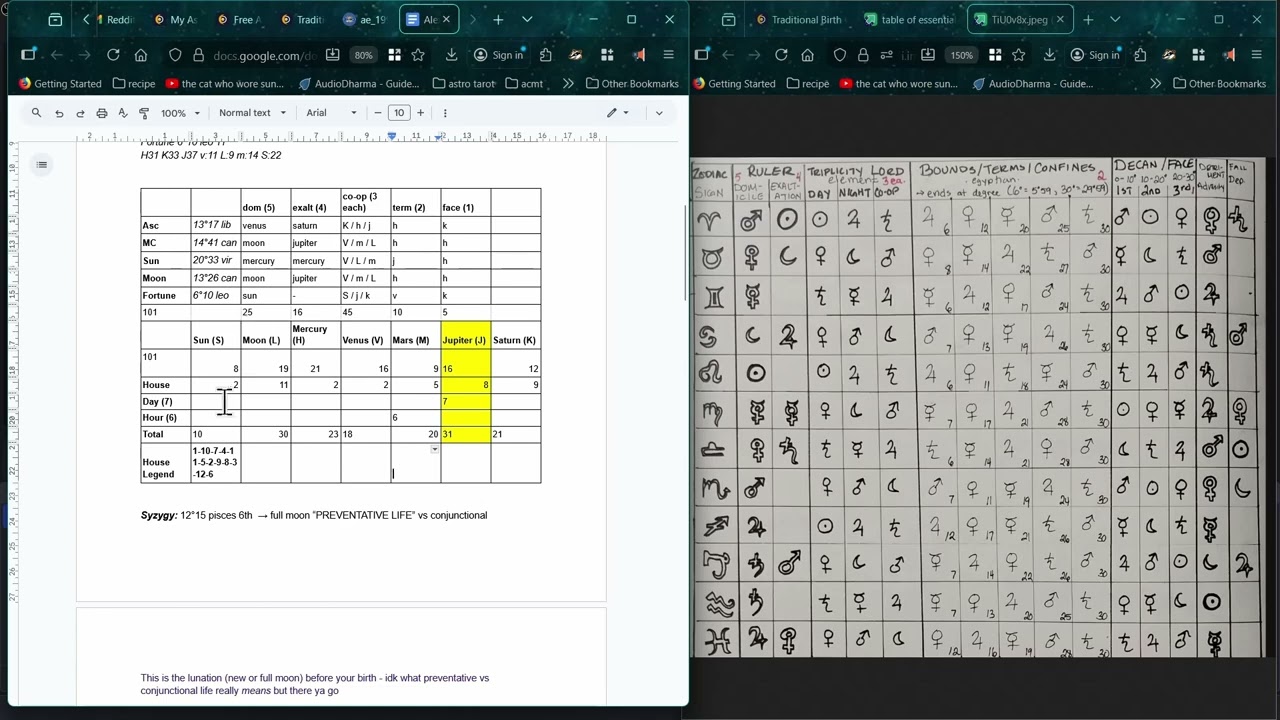This screenshot has width=1280, height=720.
Task: Open extensions puzzle icon in left browser
Action: [545, 55]
